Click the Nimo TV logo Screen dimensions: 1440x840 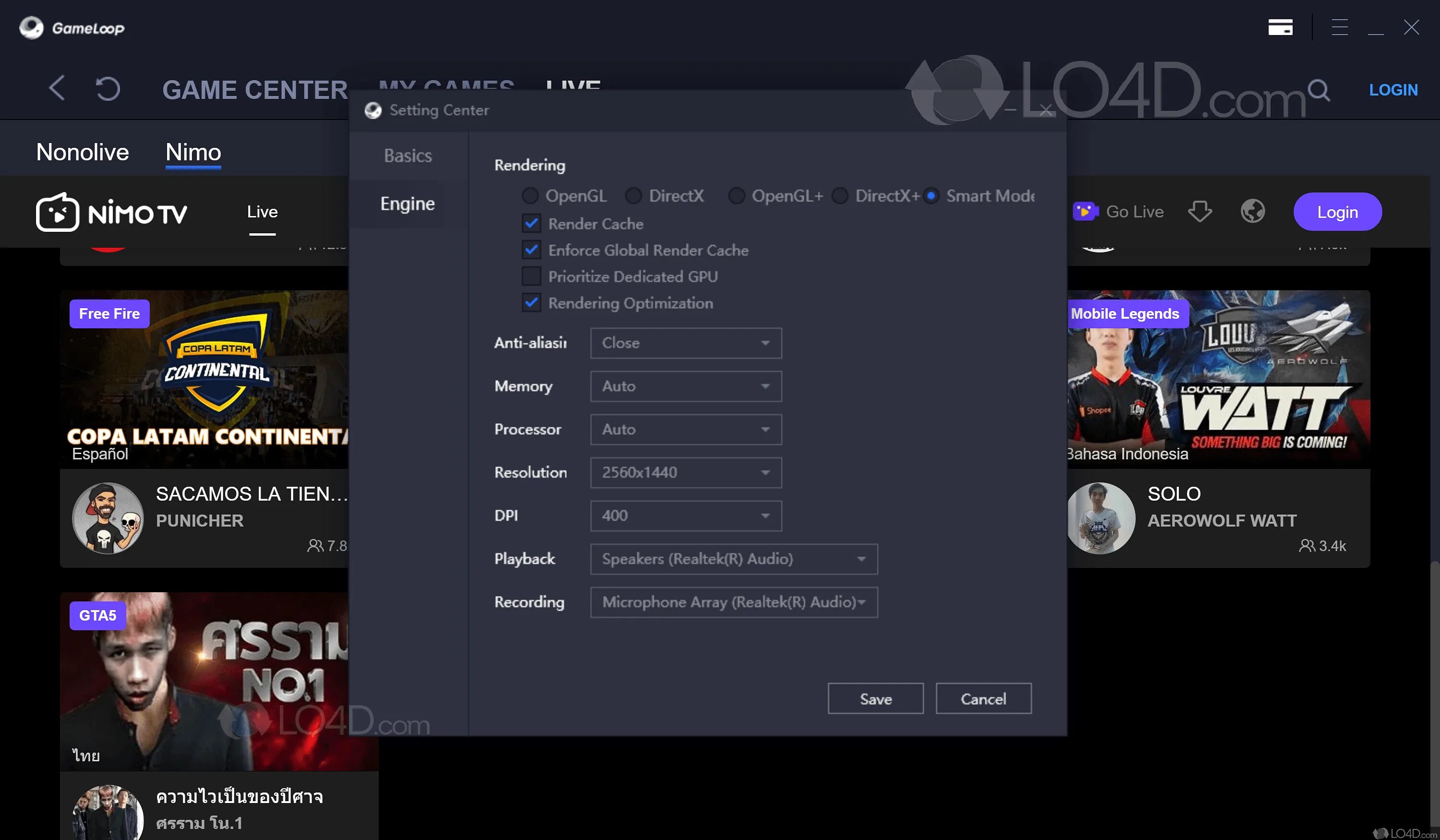pos(112,213)
